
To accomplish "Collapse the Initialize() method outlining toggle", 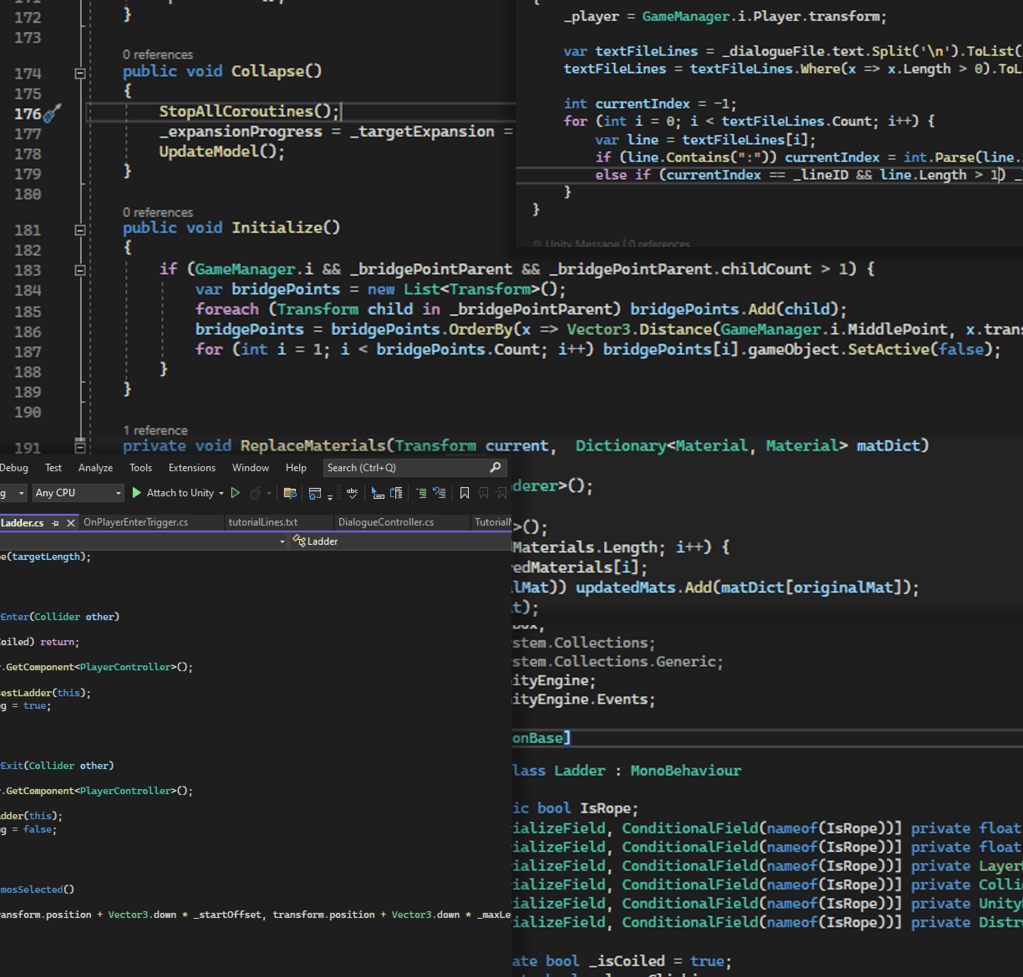I will pos(80,229).
